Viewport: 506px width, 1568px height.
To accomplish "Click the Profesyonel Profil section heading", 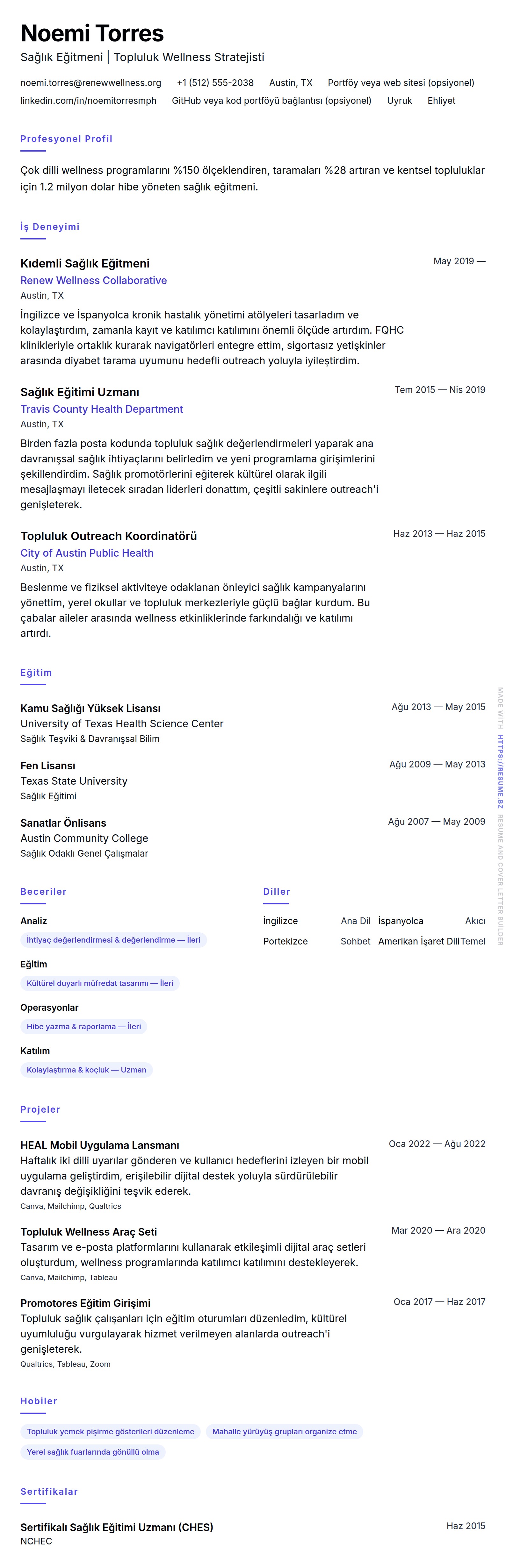I will 66,139.
